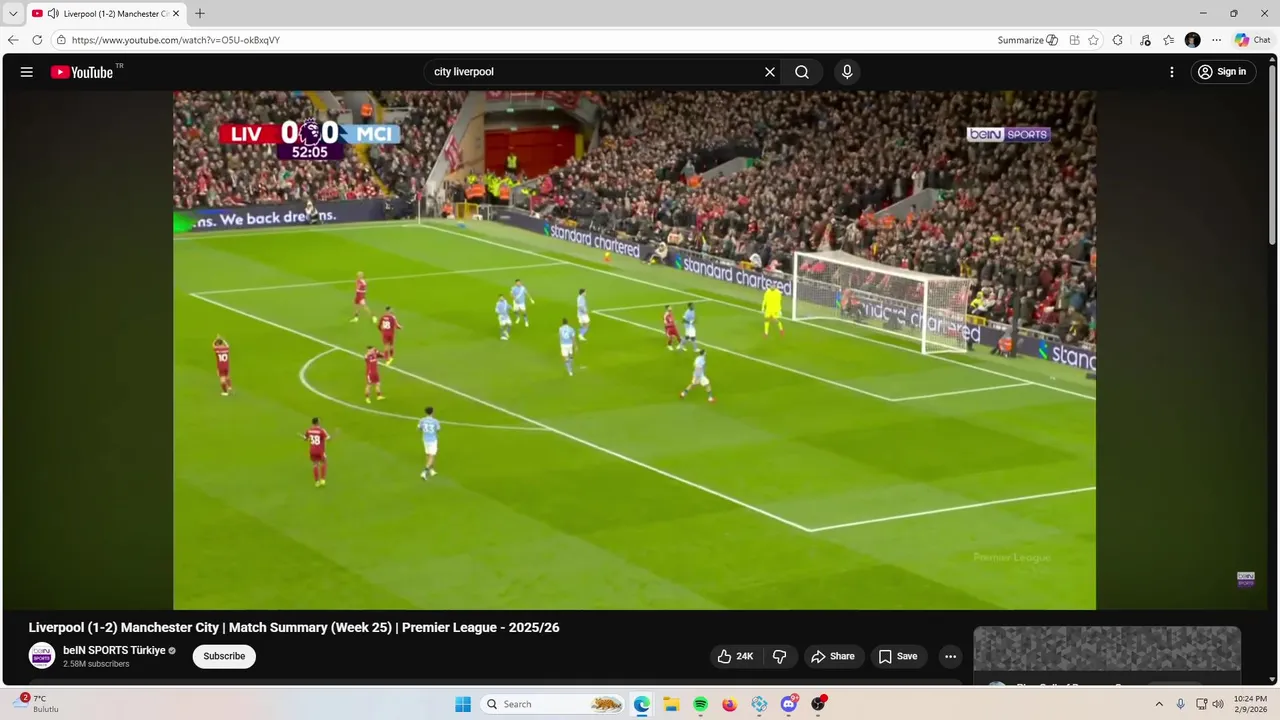This screenshot has height=720, width=1280.
Task: Click the taskbar Search box
Action: (552, 704)
